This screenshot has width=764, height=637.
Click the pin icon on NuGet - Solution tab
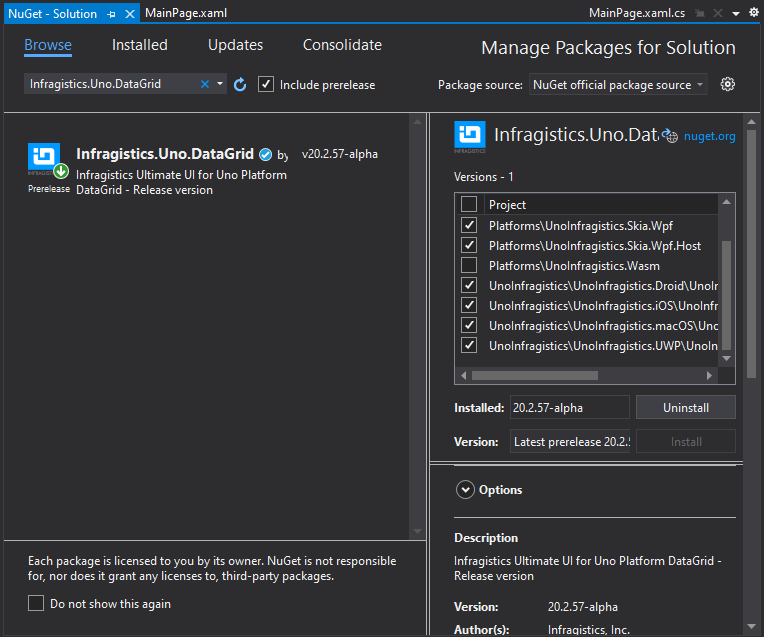[x=112, y=14]
